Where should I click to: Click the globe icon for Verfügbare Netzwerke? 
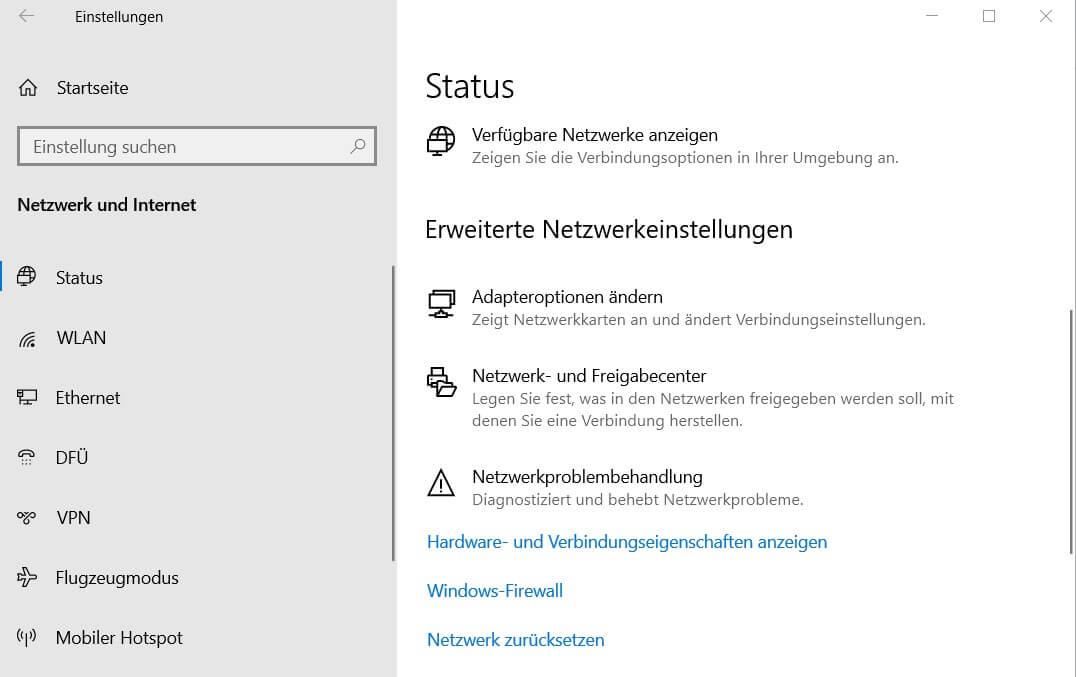click(x=440, y=141)
